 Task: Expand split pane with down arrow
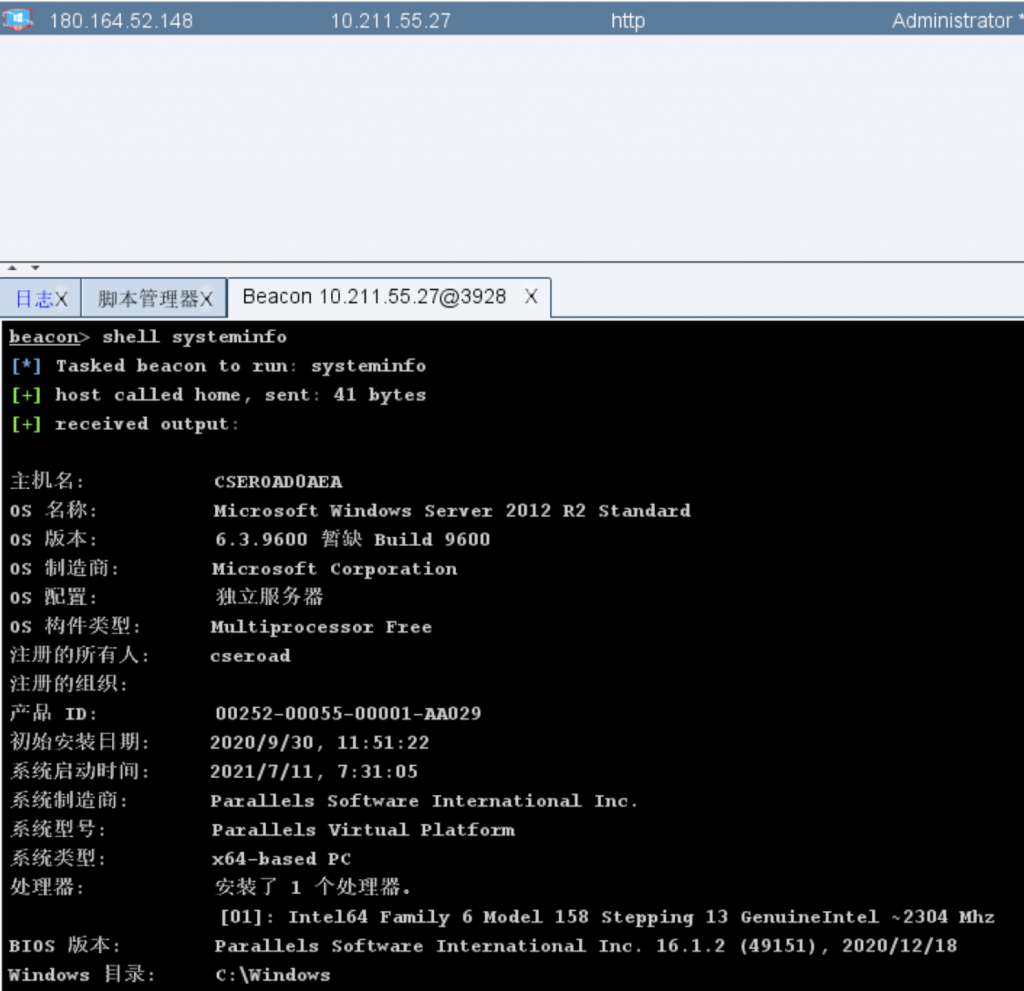[x=35, y=267]
